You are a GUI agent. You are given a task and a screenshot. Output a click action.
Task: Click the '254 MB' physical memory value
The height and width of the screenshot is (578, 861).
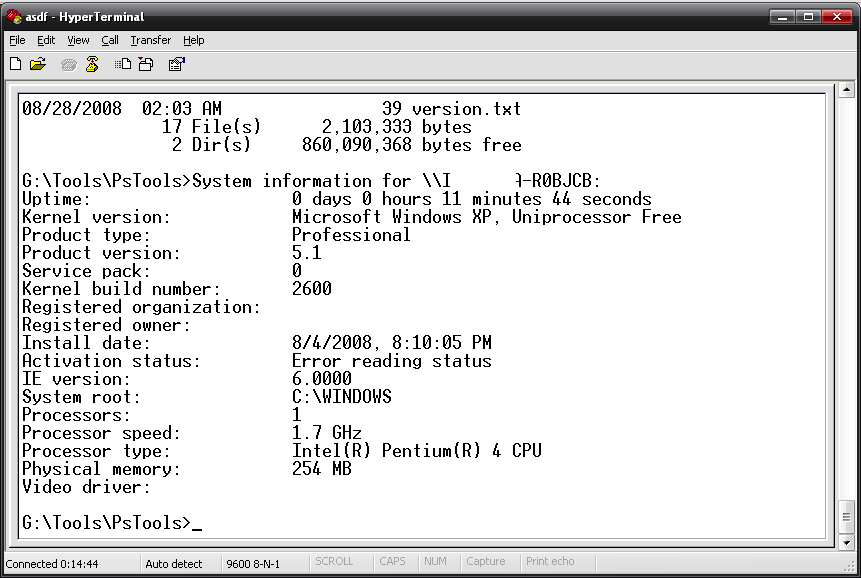coord(321,469)
